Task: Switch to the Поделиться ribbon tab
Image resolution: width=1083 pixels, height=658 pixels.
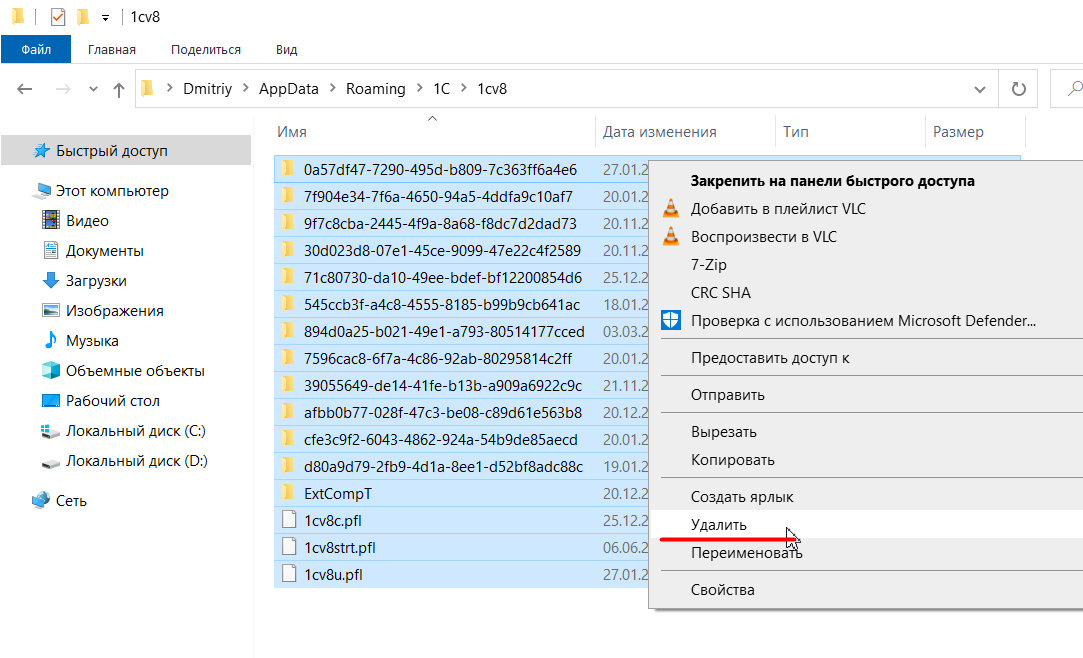Action: [206, 50]
